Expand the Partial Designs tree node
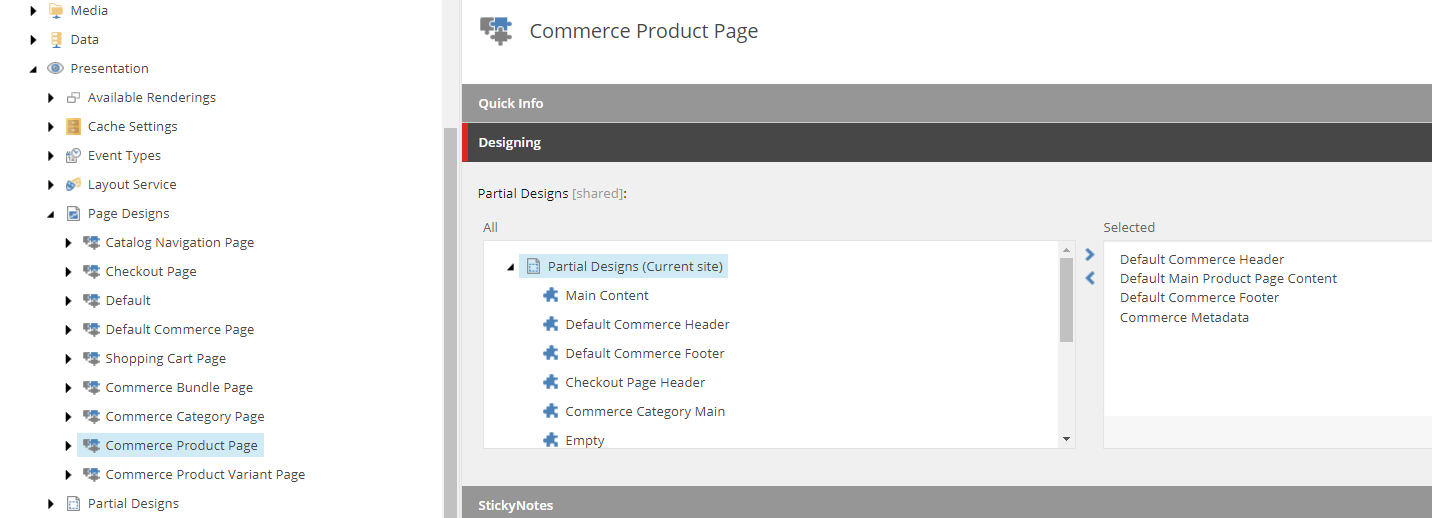This screenshot has width=1432, height=518. coord(51,504)
